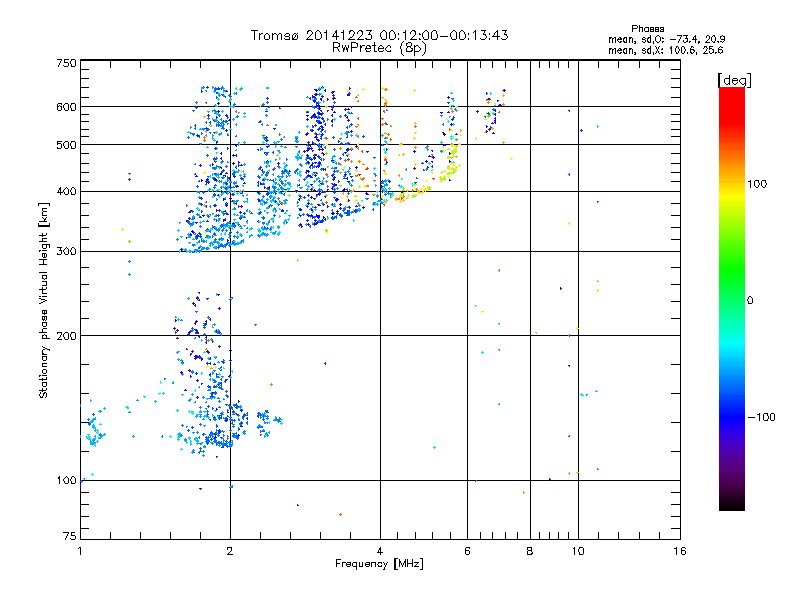Image resolution: width=800 pixels, height=600 pixels.
Task: Click the '750' height axis tick label
Action: coord(66,64)
